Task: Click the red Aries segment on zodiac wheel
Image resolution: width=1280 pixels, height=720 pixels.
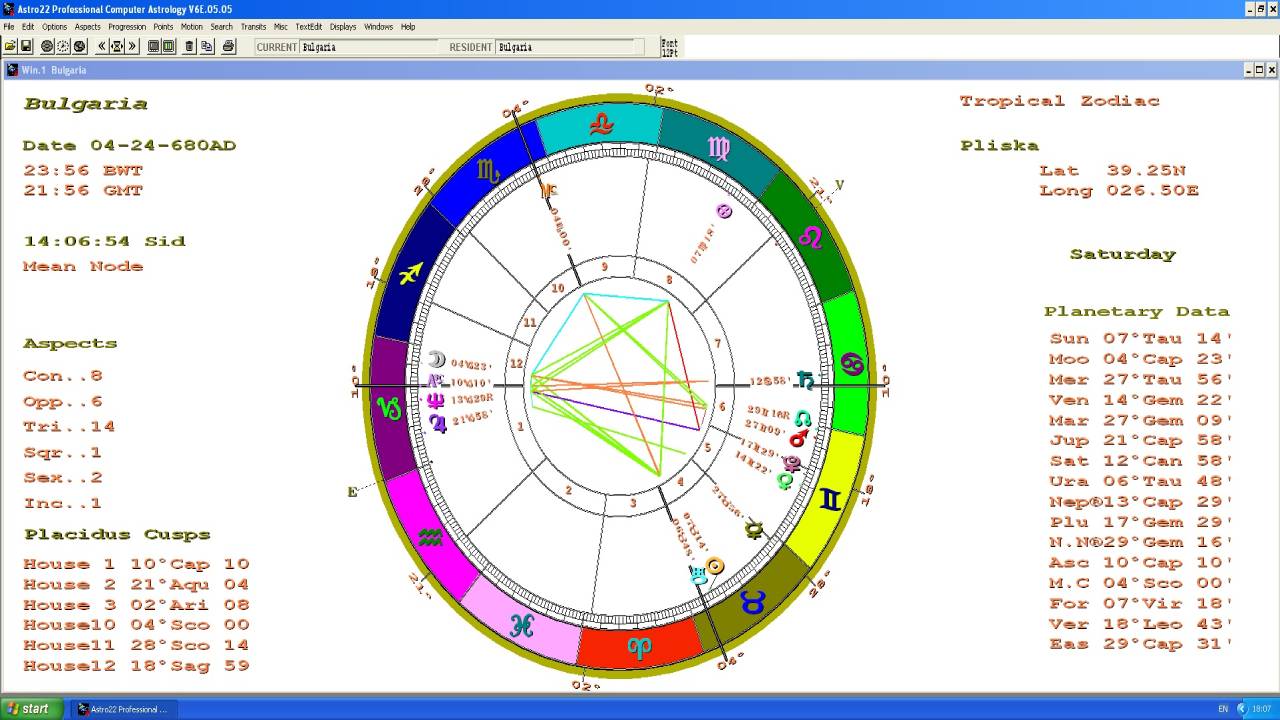Action: pyautogui.click(x=638, y=646)
